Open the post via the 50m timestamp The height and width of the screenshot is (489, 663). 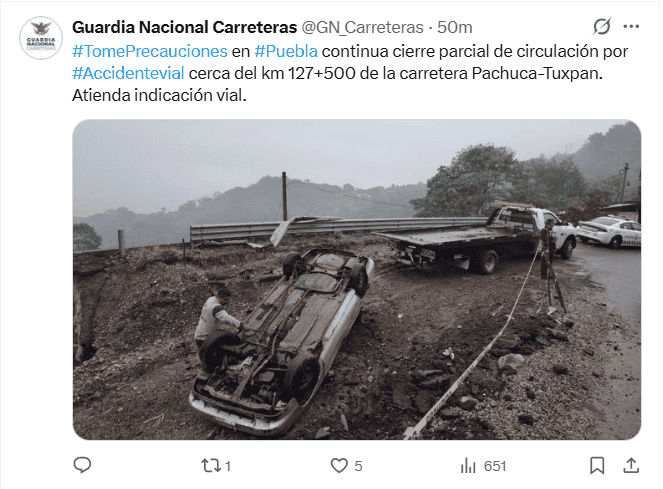(x=455, y=27)
